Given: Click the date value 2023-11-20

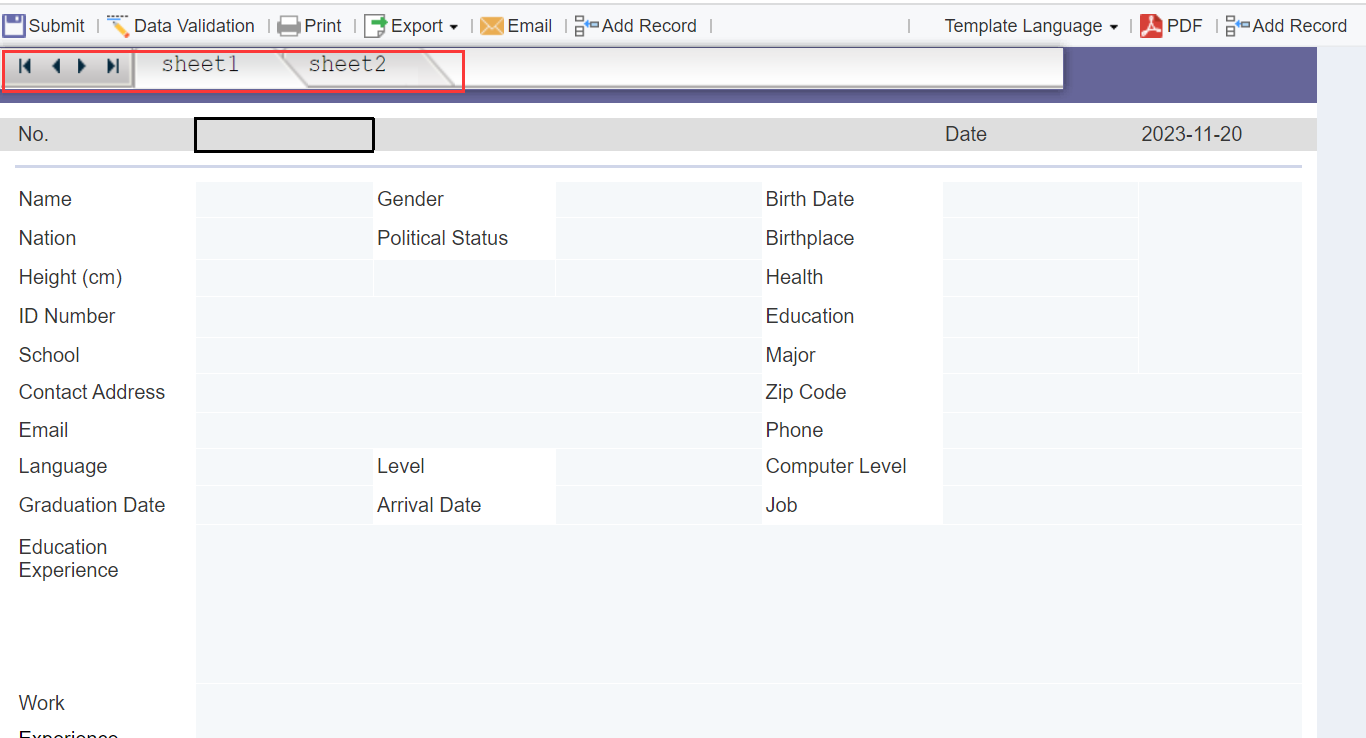Looking at the screenshot, I should point(1192,135).
